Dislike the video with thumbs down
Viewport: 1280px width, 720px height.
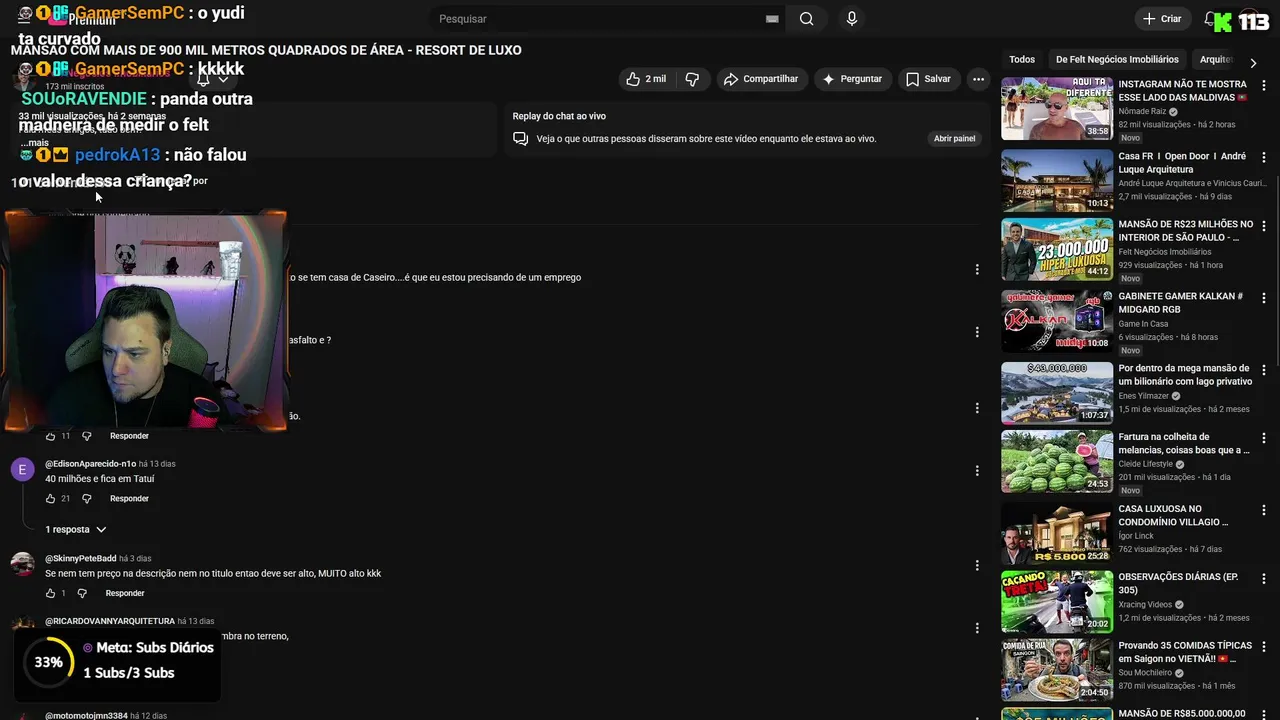pyautogui.click(x=692, y=79)
